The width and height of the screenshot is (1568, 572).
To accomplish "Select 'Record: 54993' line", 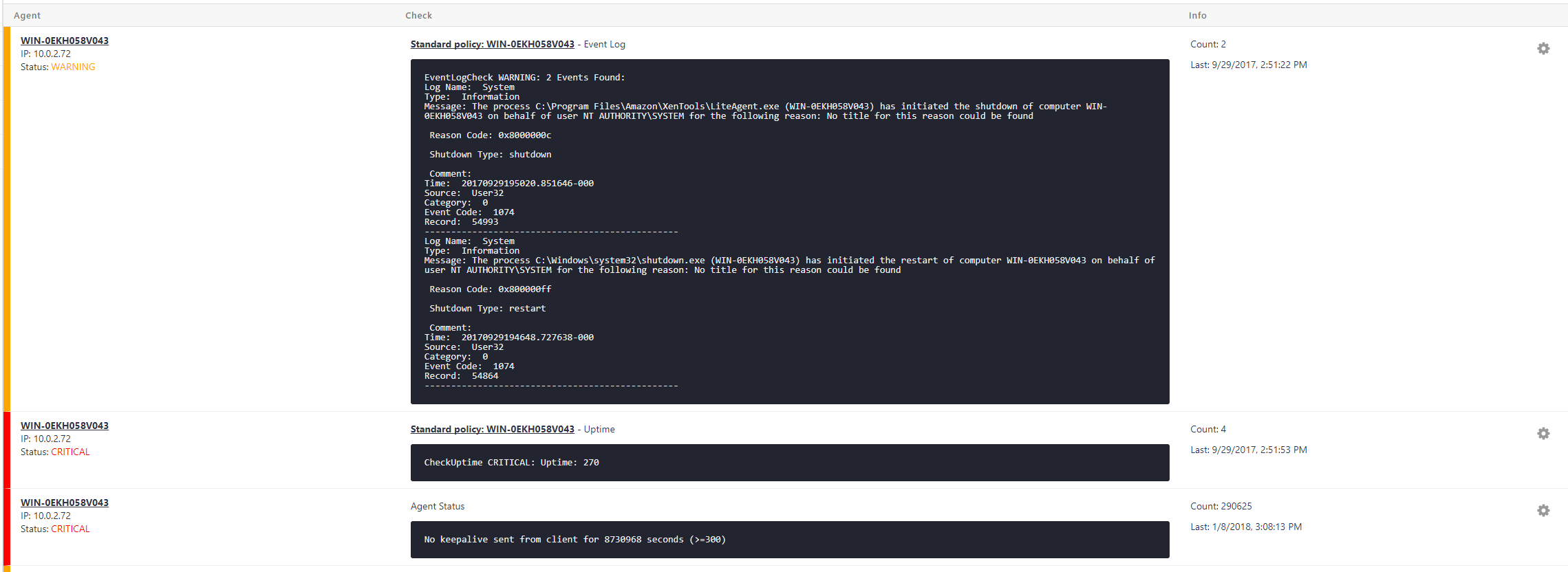I will 461,222.
